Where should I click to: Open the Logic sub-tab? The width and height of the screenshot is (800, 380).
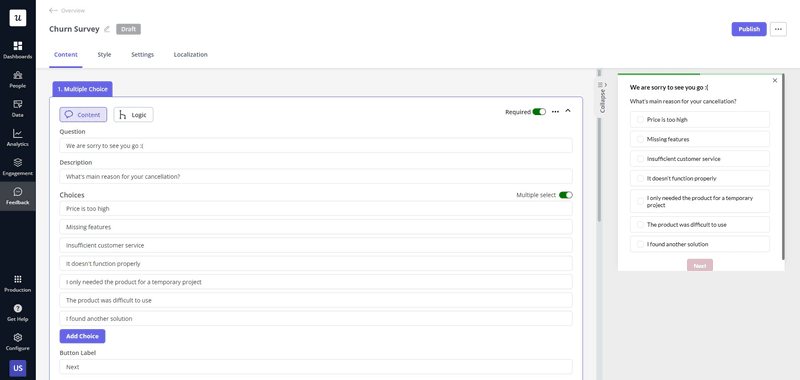click(x=133, y=115)
